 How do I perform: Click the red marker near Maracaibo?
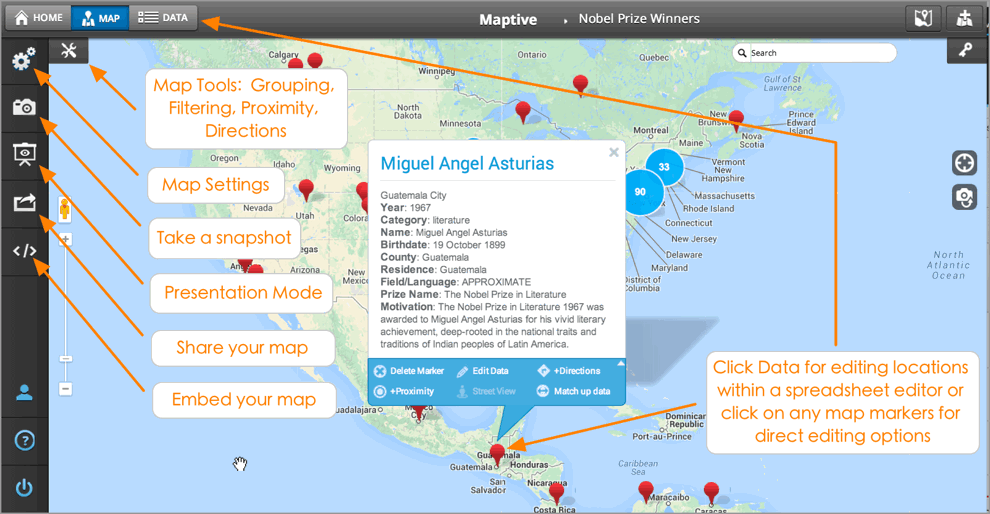[x=645, y=491]
